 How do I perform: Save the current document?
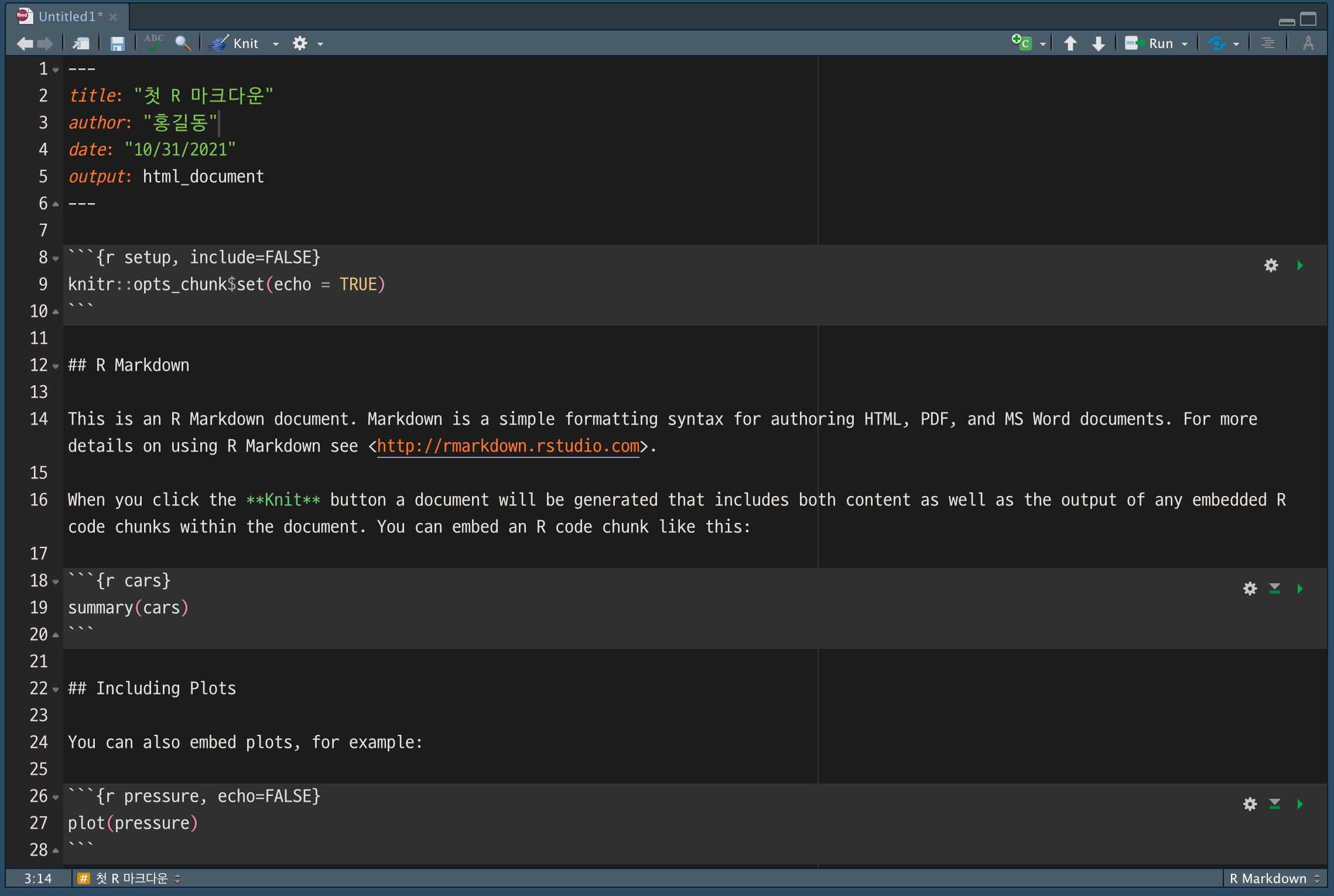coord(118,43)
